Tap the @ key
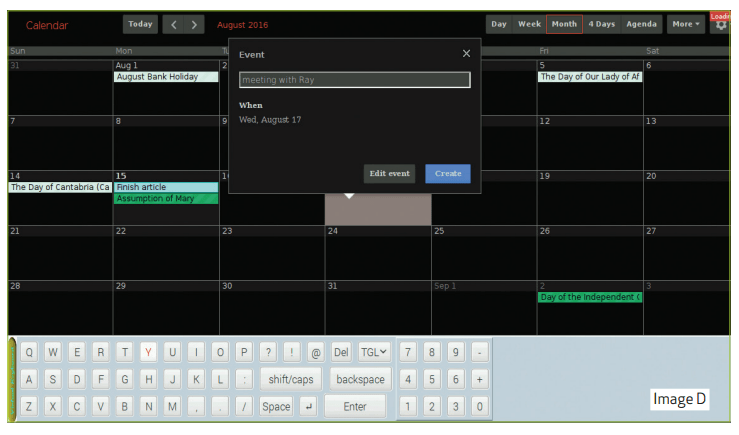Viewport: 739px width, 435px height. 316,352
